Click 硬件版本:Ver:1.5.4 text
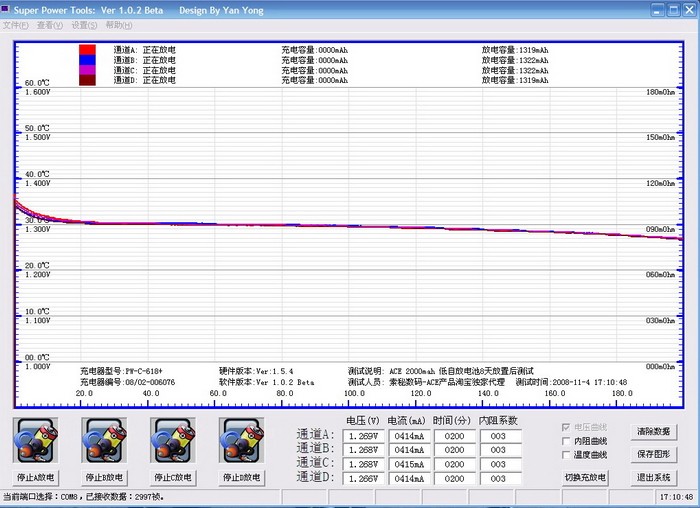The image size is (700, 508). pyautogui.click(x=256, y=371)
